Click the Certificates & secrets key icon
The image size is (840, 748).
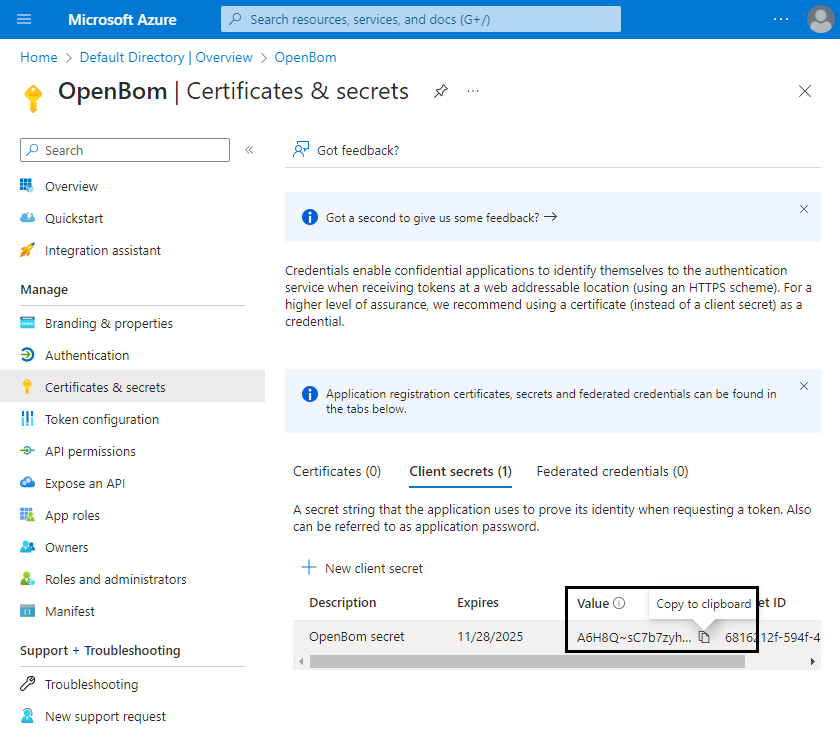27,387
